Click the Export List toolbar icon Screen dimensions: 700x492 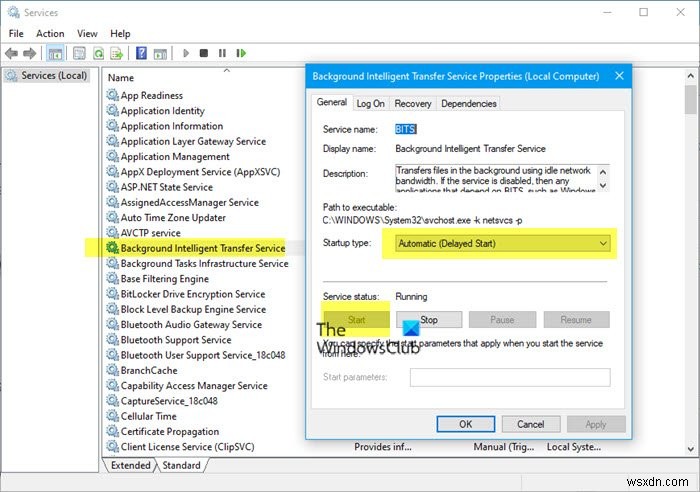coord(117,54)
